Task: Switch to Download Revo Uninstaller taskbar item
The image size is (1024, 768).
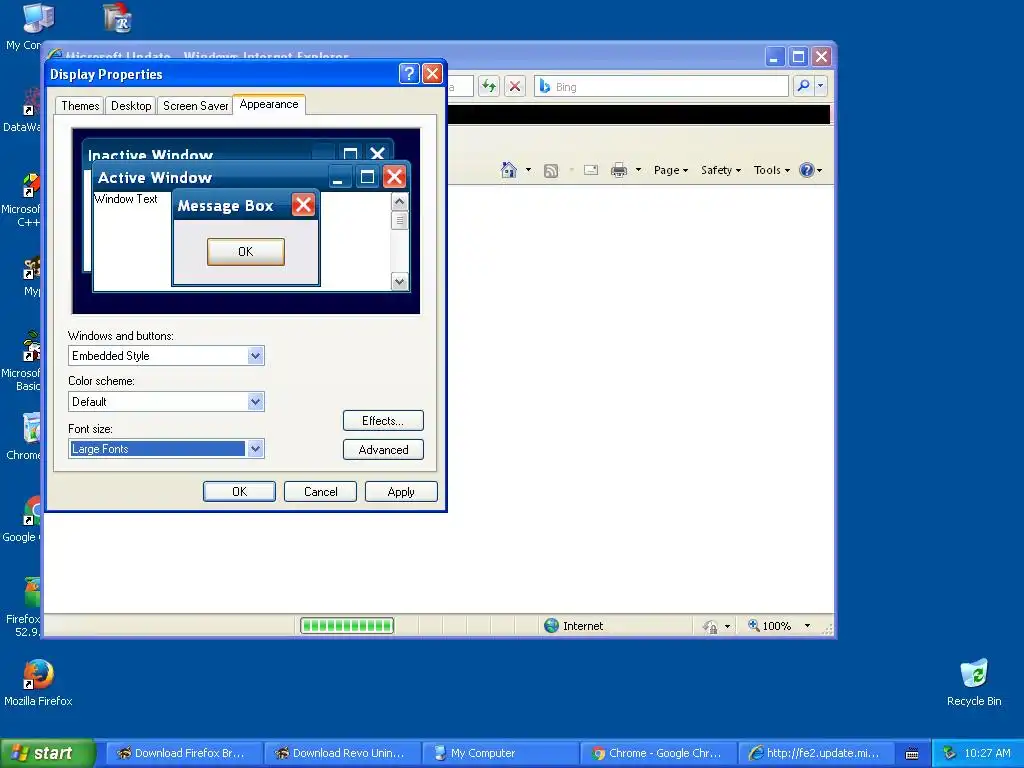Action: (x=342, y=753)
